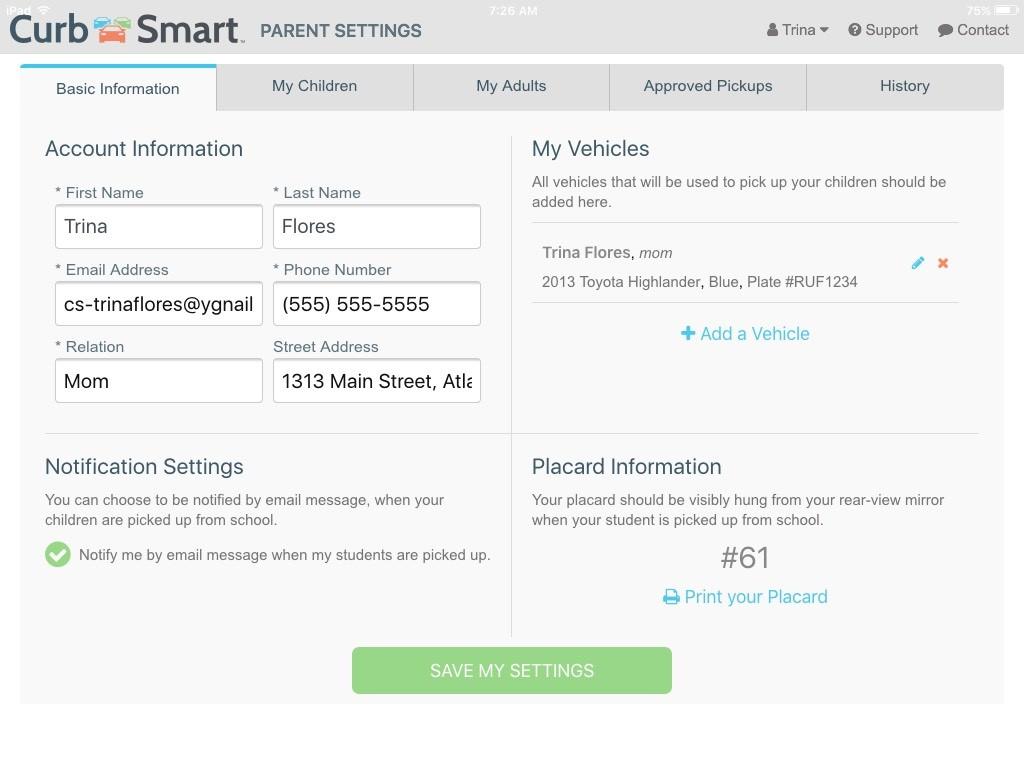The width and height of the screenshot is (1024, 768).
Task: Remove vehicle with the orange X icon
Action: [x=943, y=263]
